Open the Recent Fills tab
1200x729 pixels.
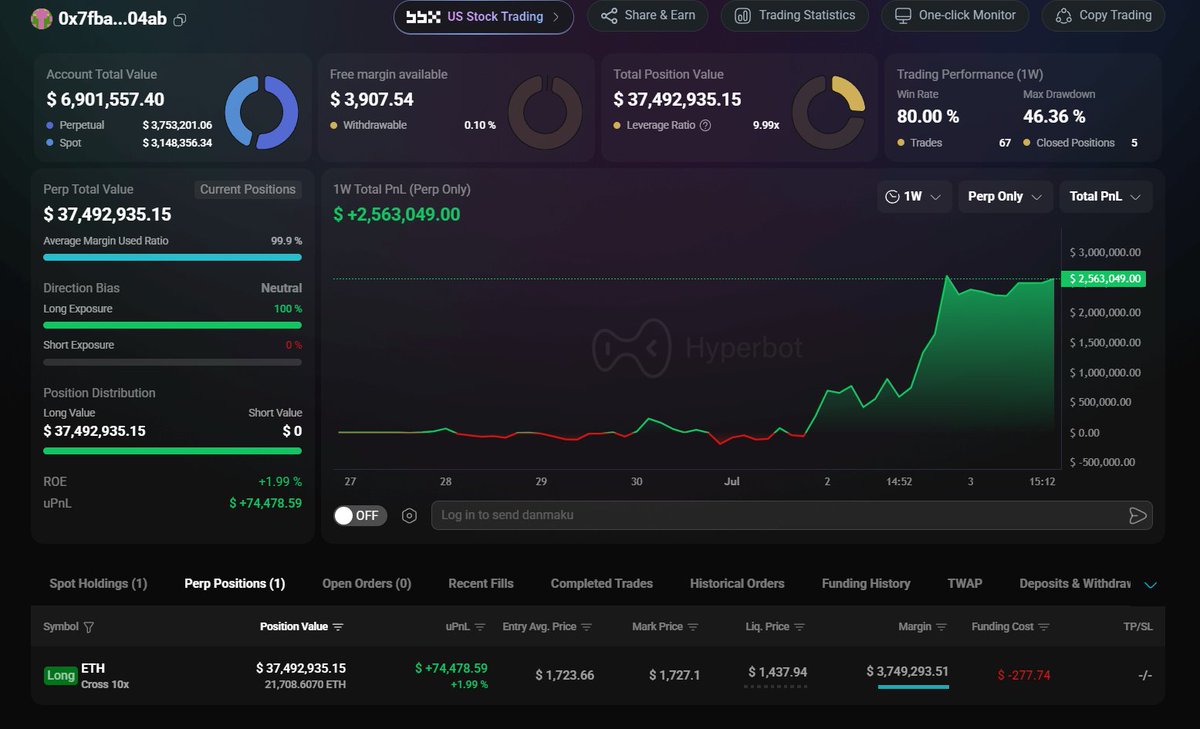click(481, 583)
